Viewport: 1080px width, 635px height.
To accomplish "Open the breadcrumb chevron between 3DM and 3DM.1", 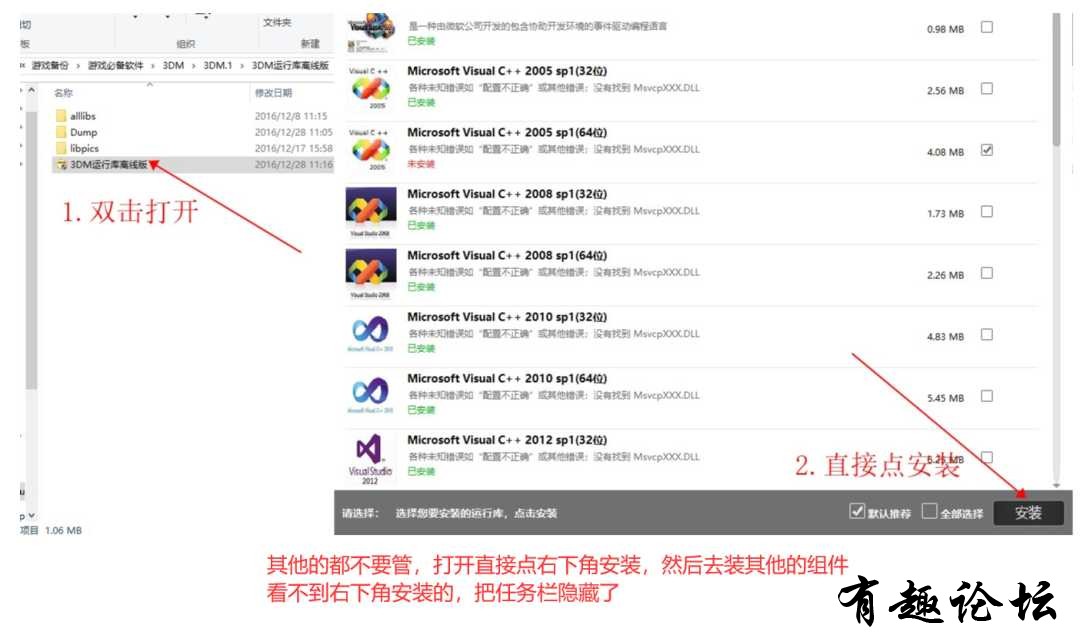I will pos(194,65).
